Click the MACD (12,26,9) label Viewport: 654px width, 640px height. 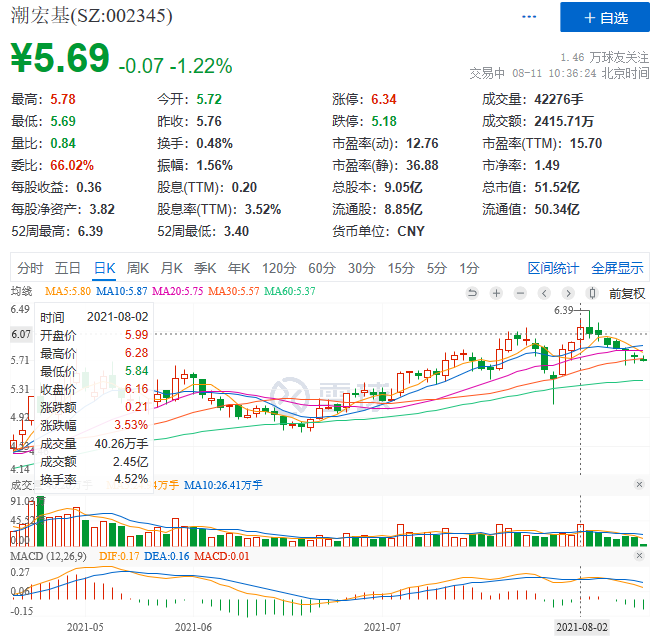[x=48, y=557]
